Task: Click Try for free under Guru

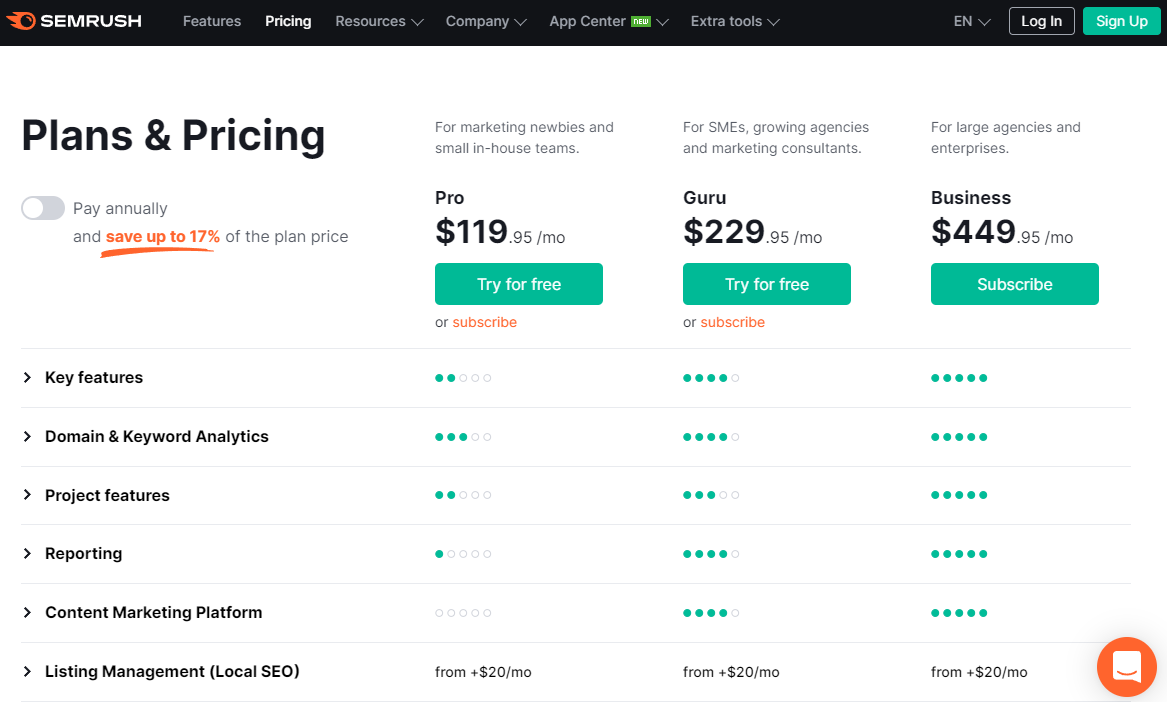Action: (767, 284)
